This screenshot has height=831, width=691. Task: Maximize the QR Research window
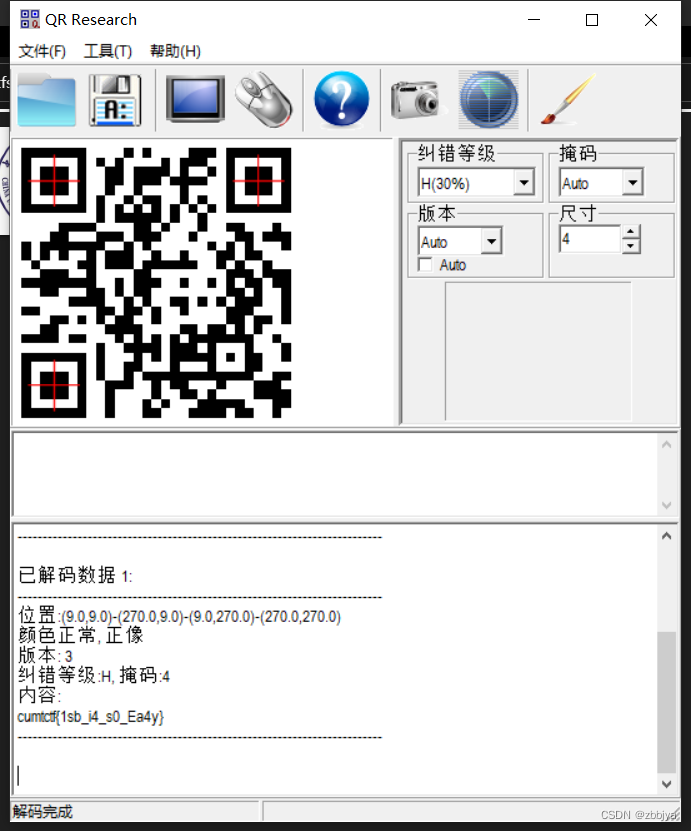tap(592, 20)
